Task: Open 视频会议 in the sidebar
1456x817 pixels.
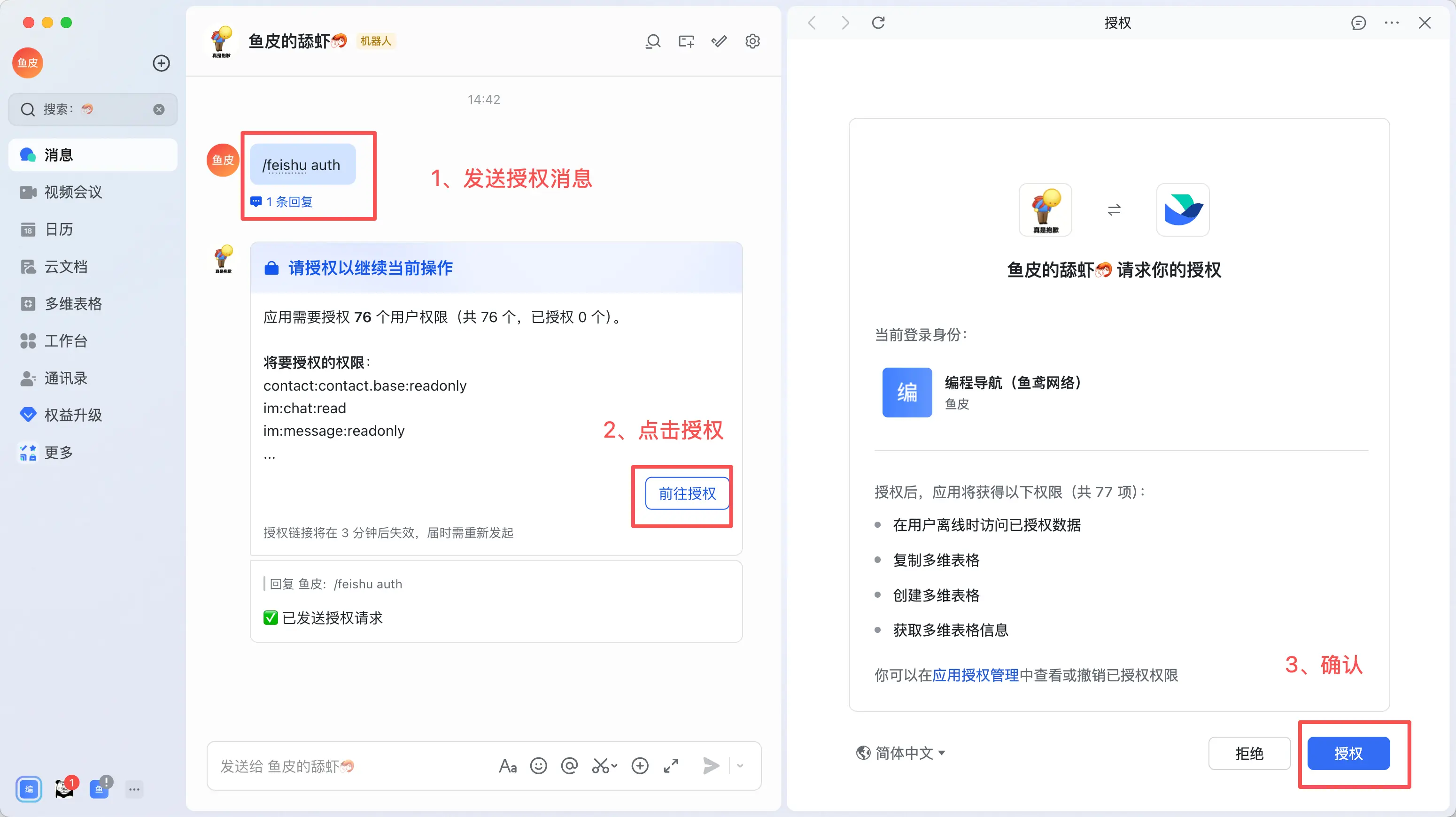Action: click(73, 192)
